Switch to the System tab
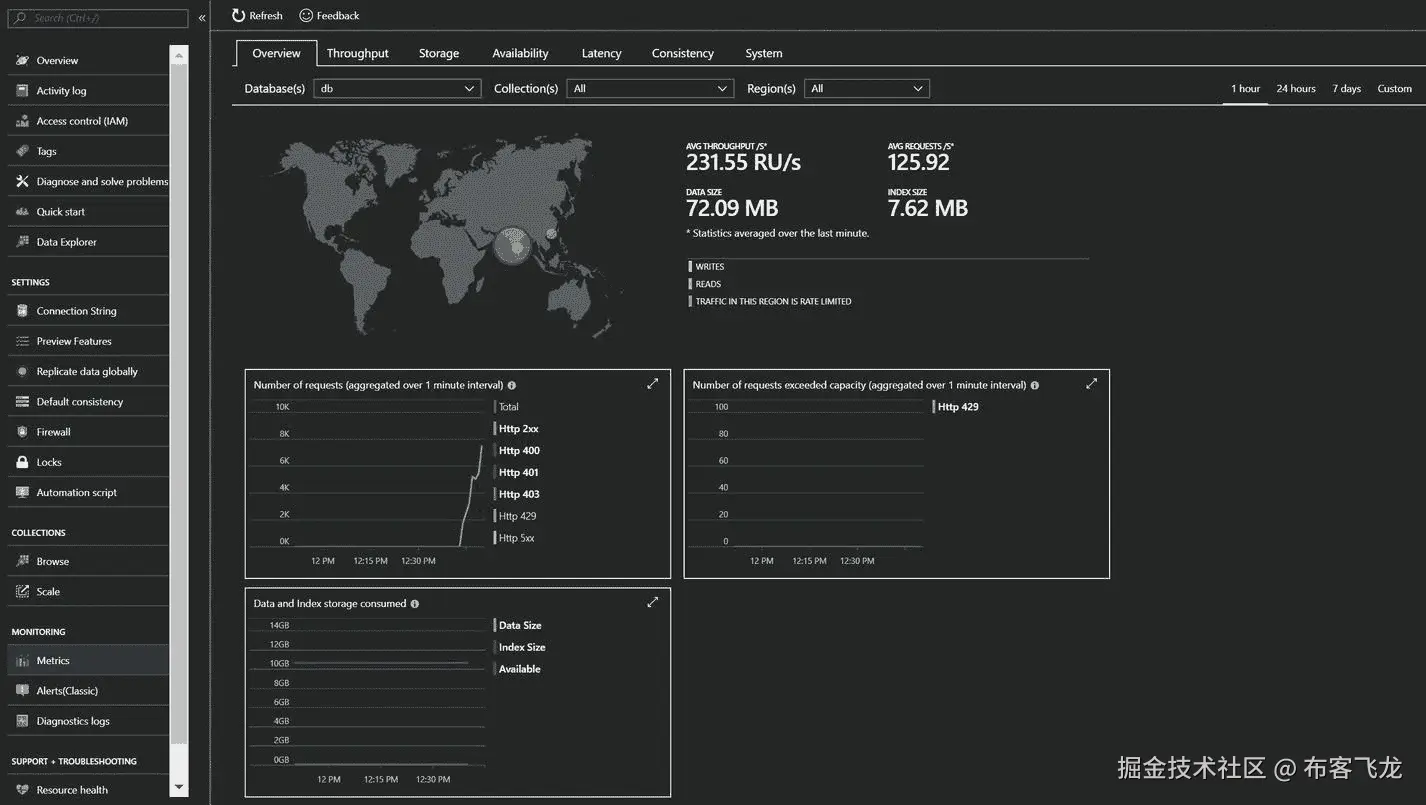The image size is (1426, 805). (764, 53)
